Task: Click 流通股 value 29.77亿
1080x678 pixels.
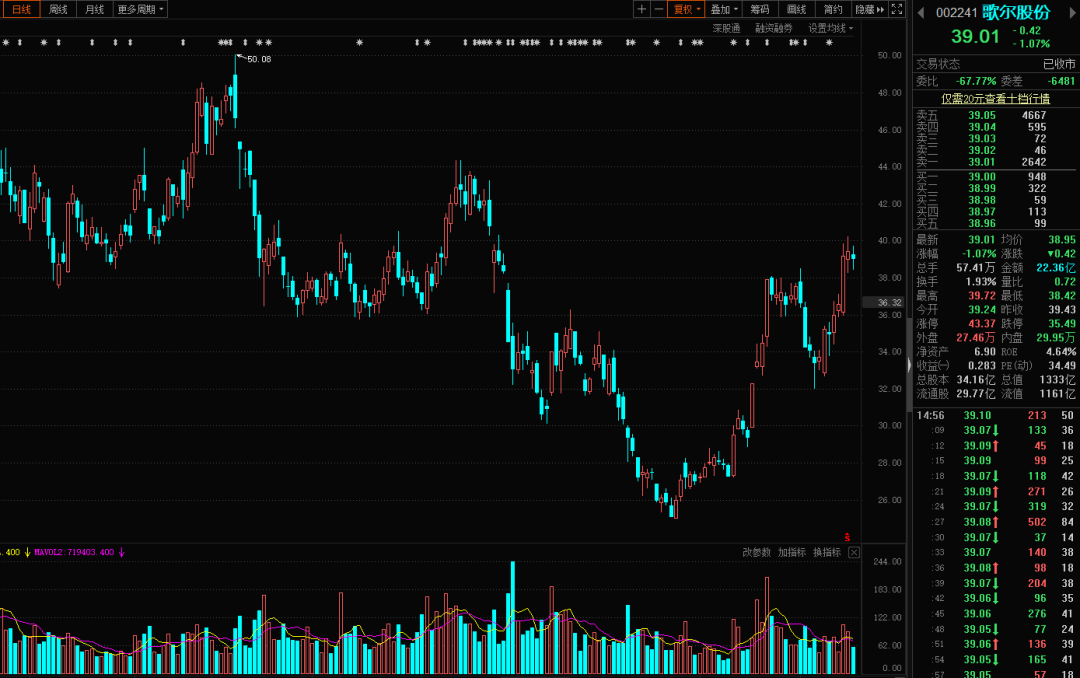Action: pos(975,394)
